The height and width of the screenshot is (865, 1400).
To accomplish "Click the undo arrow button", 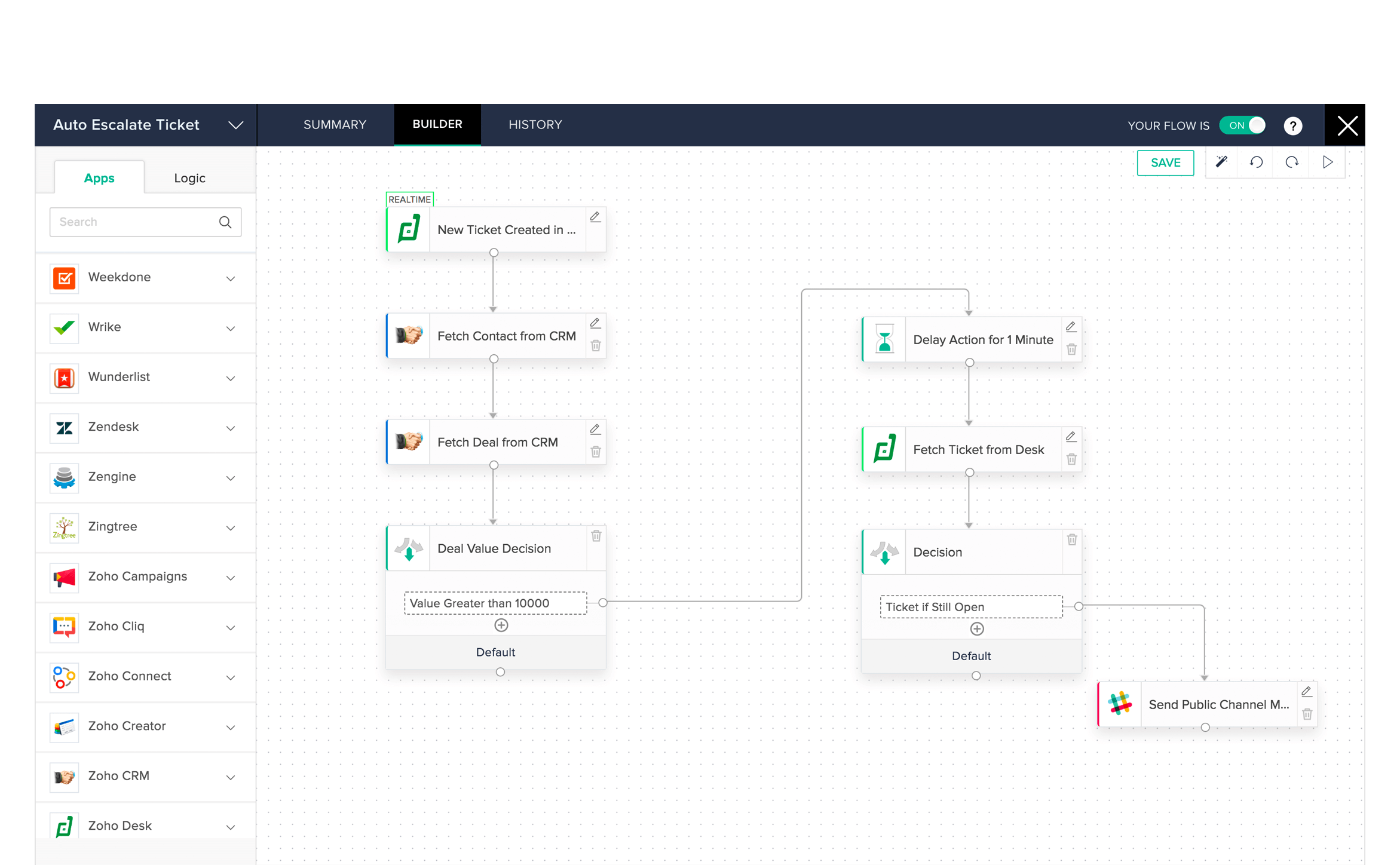I will (1257, 162).
